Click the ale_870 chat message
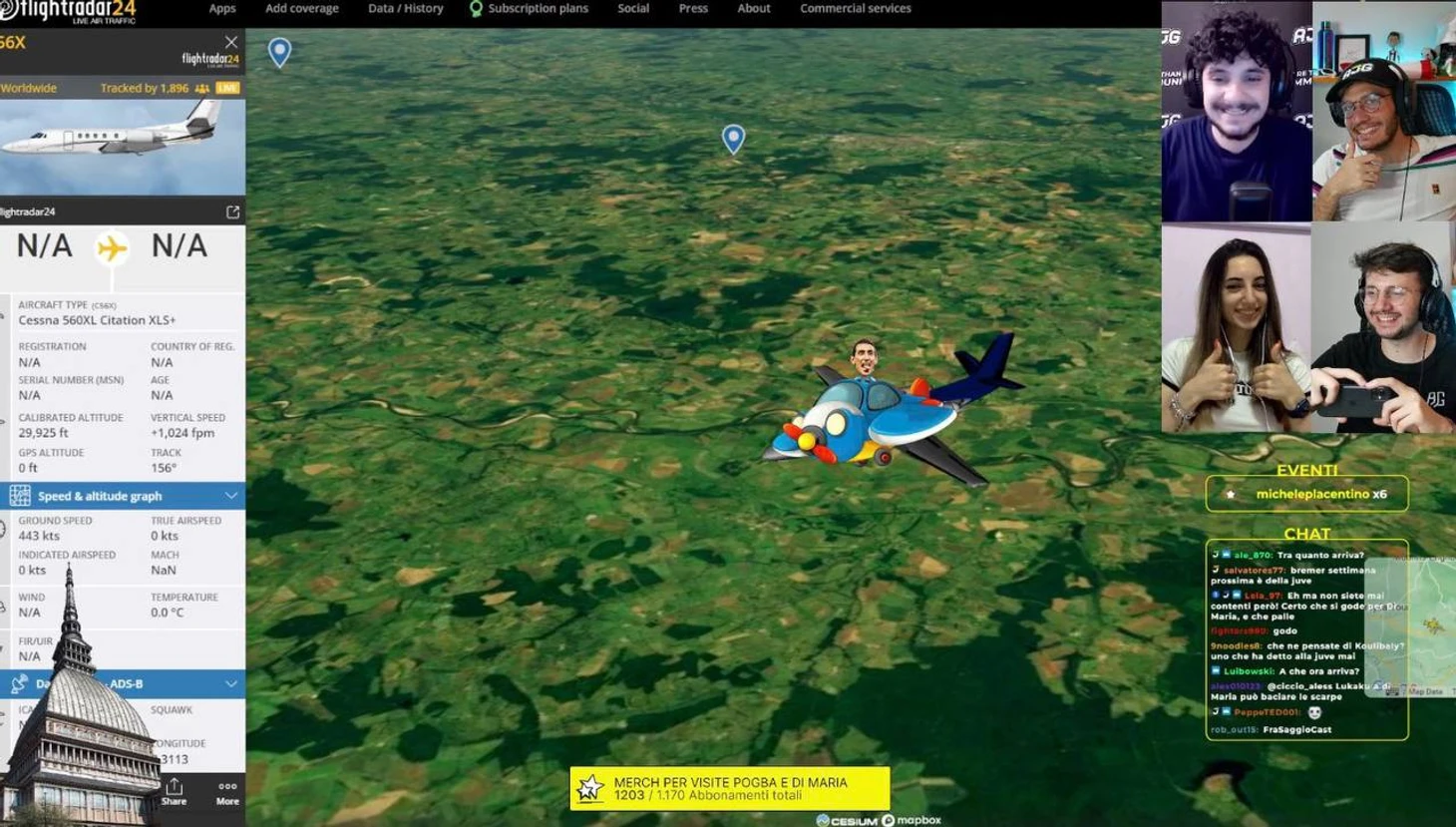Viewport: 1456px width, 827px height. tap(1288, 555)
